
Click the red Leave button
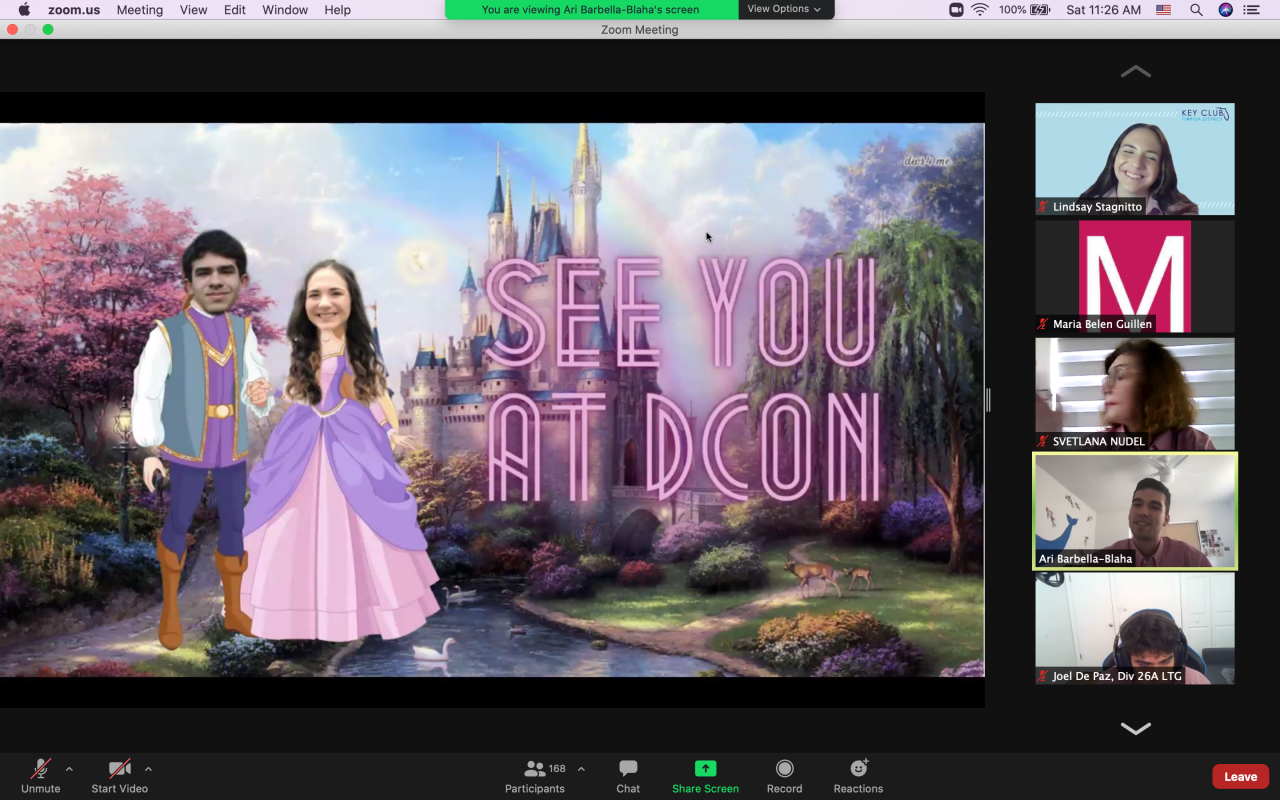pos(1240,777)
